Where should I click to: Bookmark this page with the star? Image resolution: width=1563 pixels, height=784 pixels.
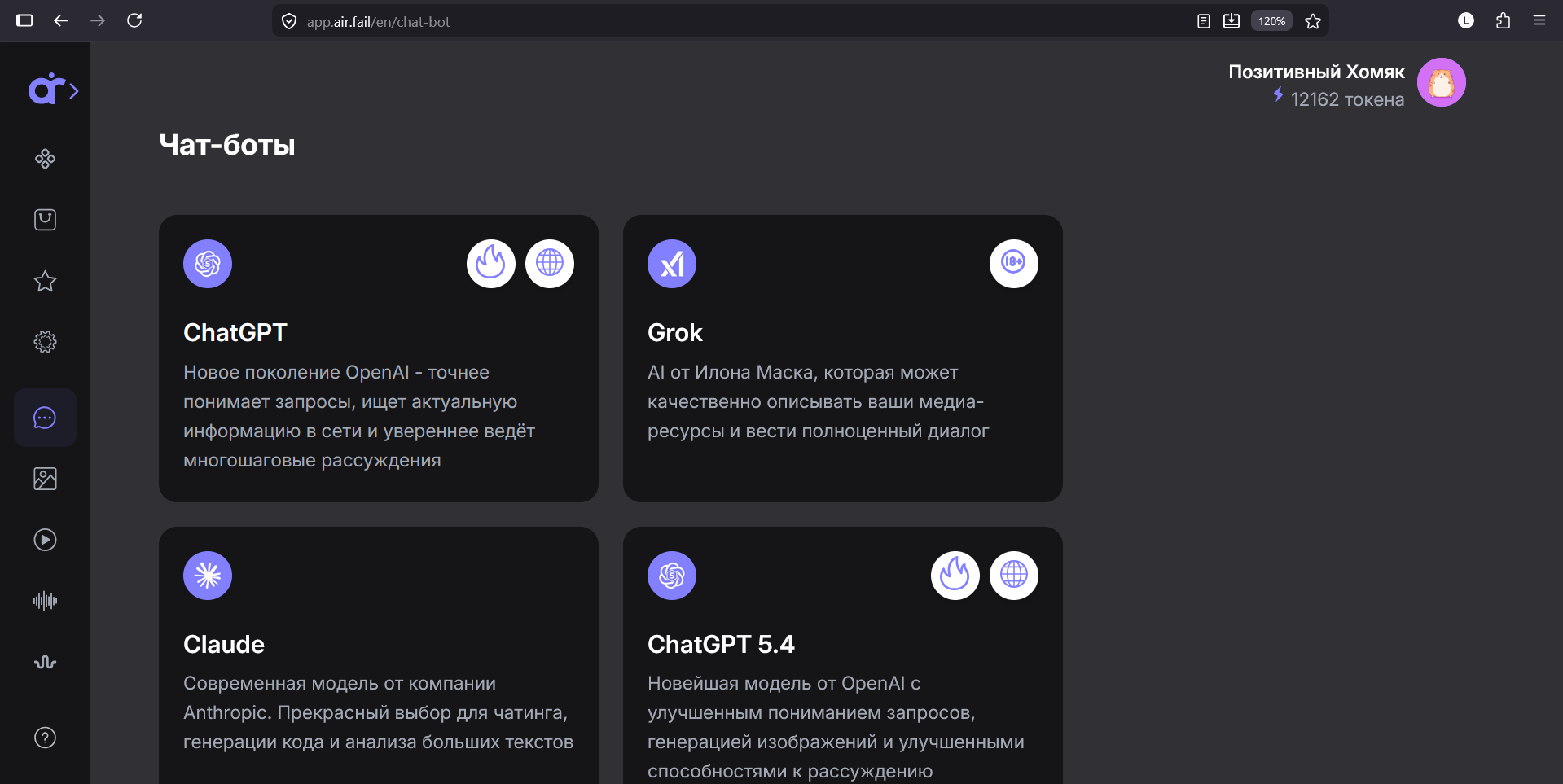1313,21
